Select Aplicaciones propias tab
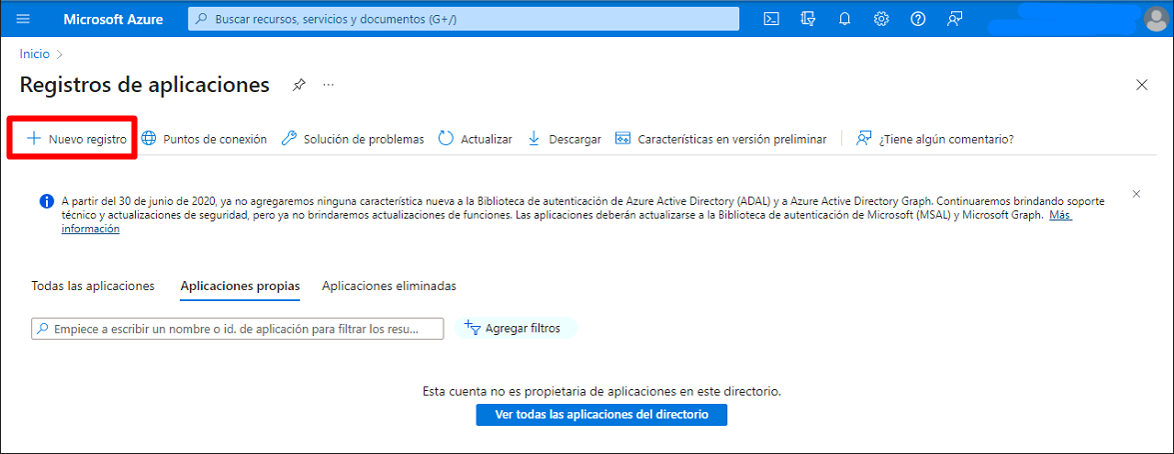Screen dimensions: 1174x454 coord(240,285)
